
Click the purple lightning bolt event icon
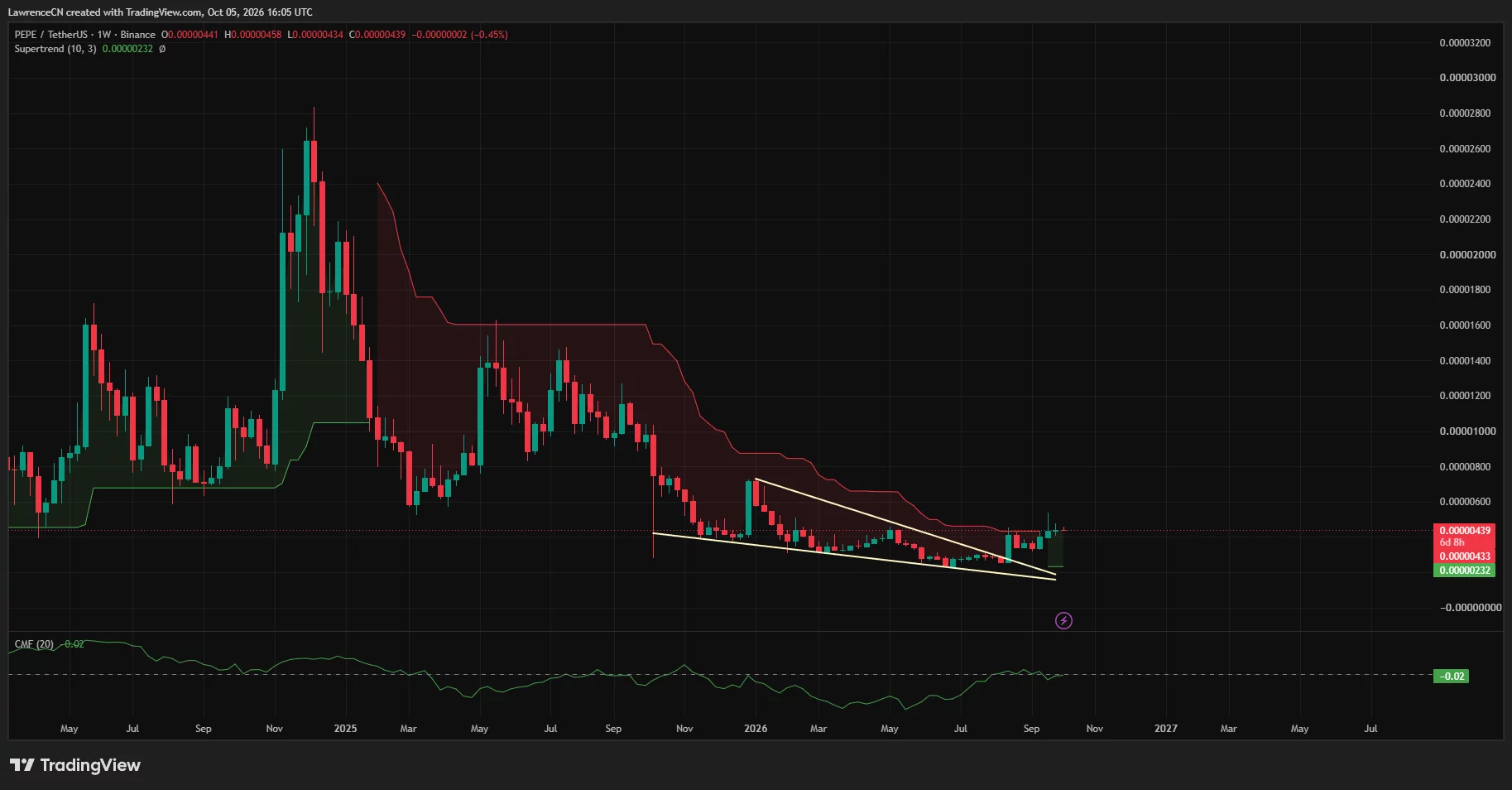1063,620
